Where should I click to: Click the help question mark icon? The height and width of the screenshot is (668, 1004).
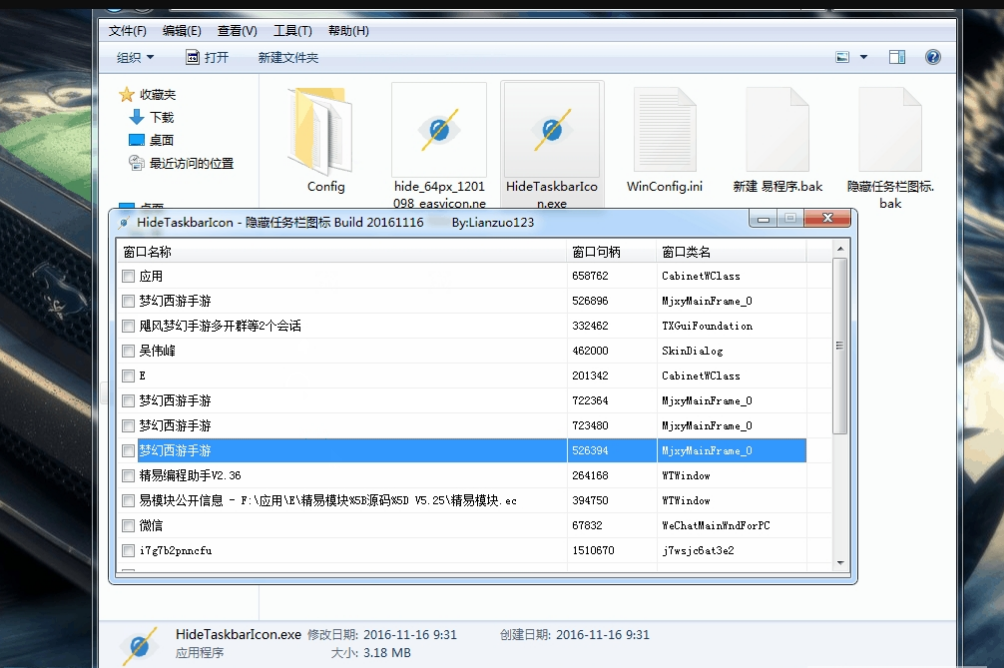click(x=933, y=57)
